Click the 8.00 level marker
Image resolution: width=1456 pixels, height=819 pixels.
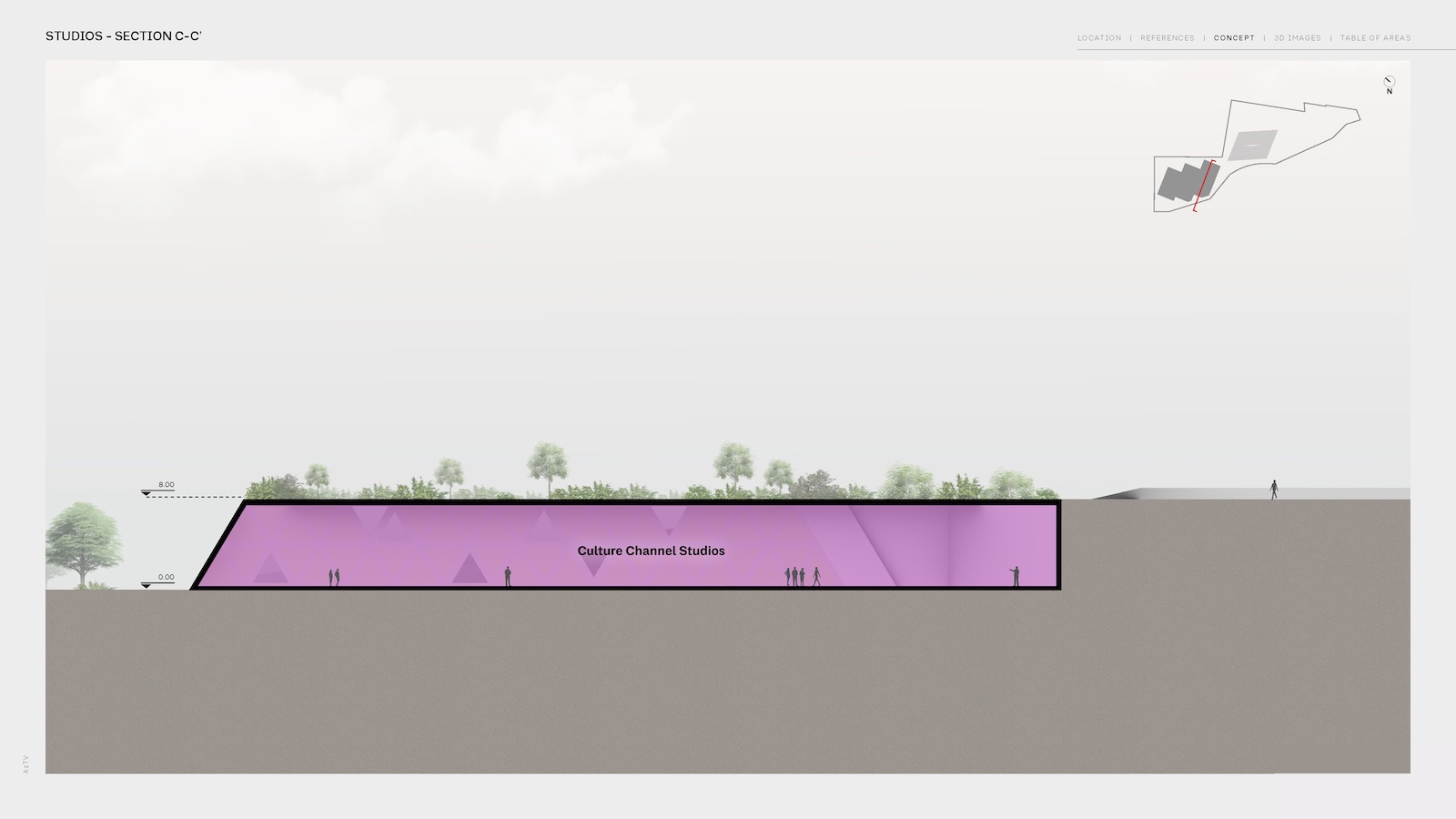[x=165, y=486]
